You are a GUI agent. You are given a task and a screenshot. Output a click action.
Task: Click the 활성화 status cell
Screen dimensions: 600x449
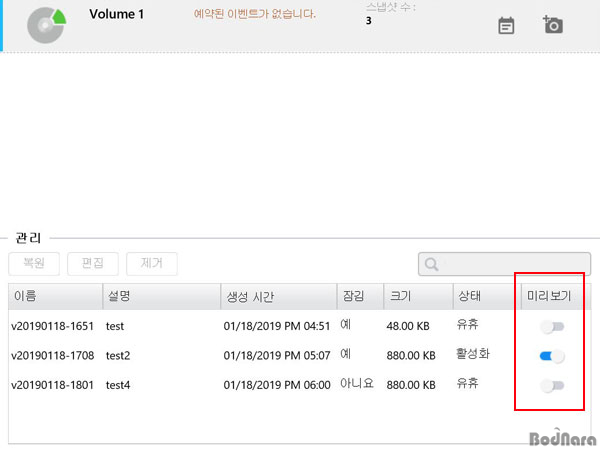pyautogui.click(x=473, y=354)
